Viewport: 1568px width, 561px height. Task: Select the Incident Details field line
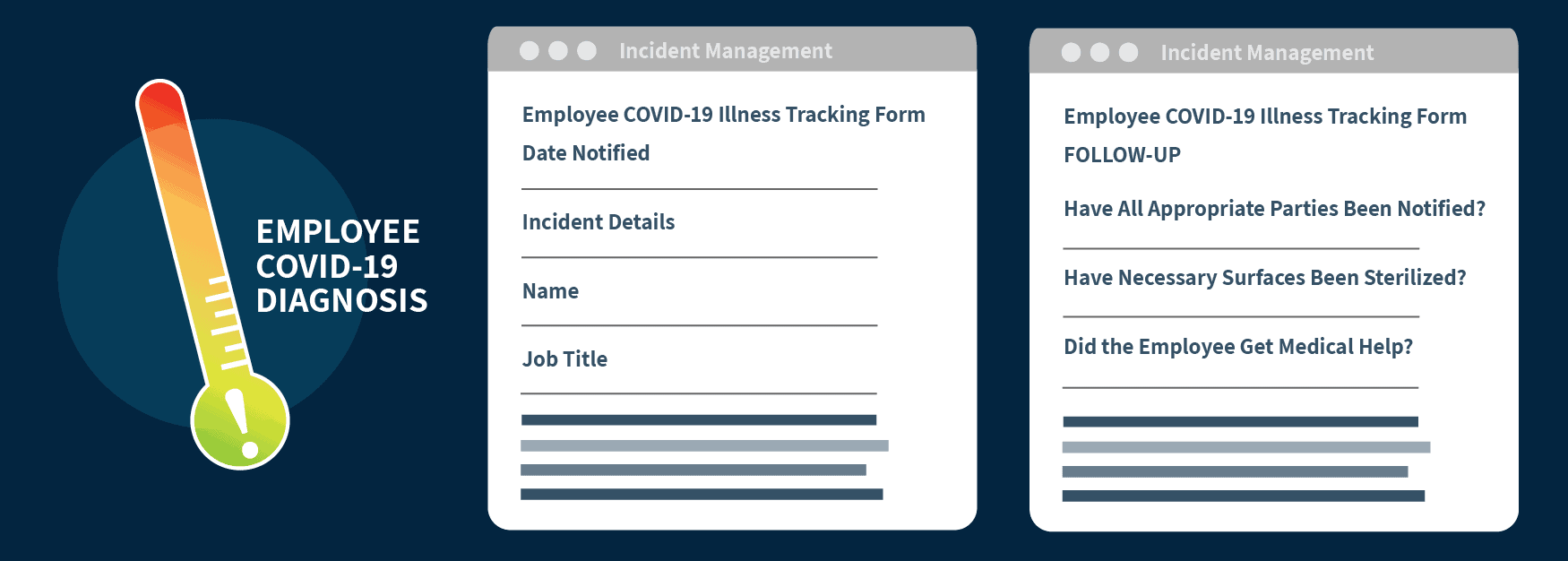[x=699, y=257]
